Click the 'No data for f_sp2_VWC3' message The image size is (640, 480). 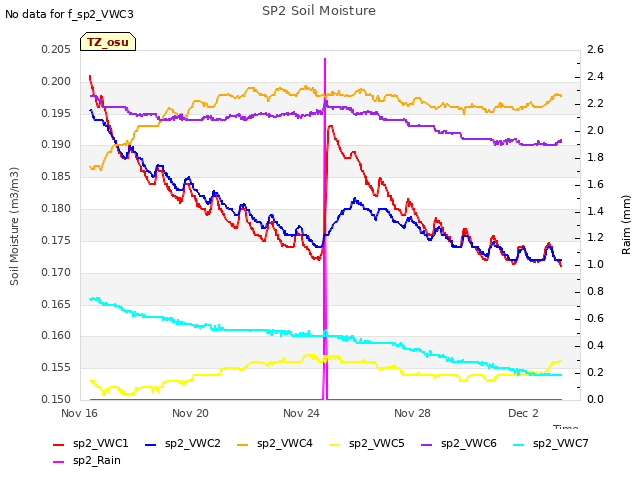pos(69,14)
